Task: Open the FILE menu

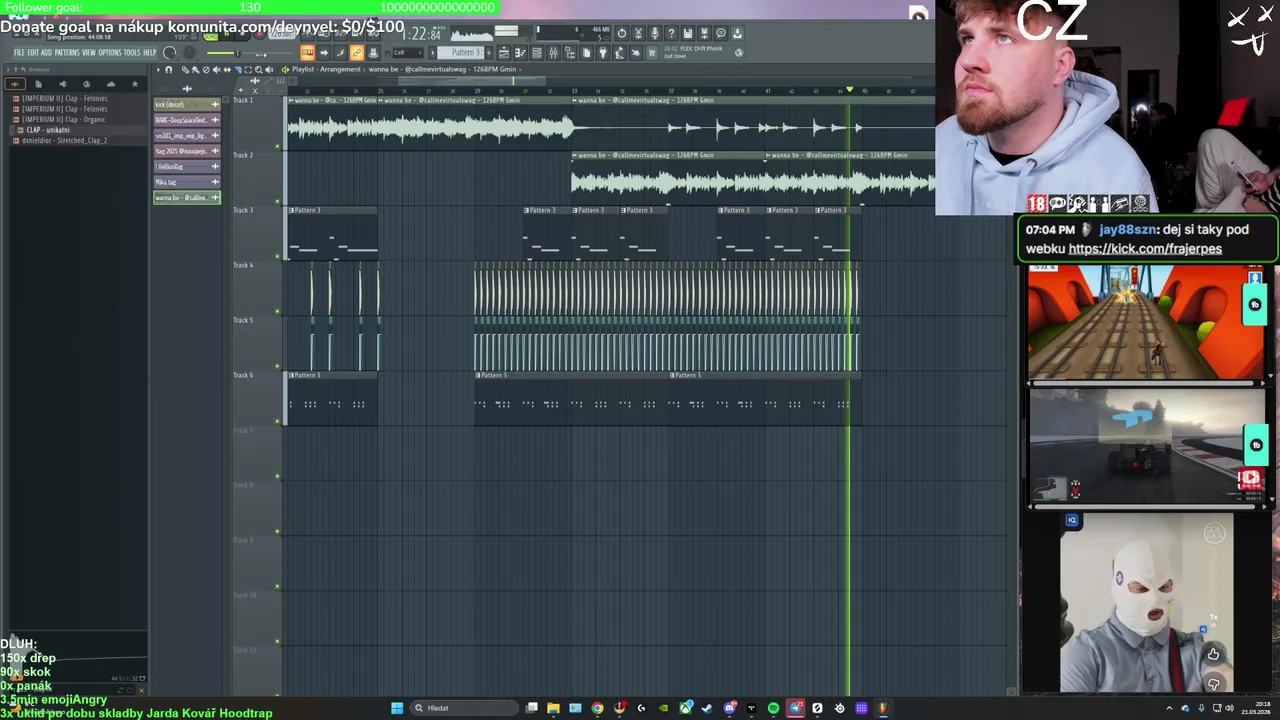Action: [19, 53]
